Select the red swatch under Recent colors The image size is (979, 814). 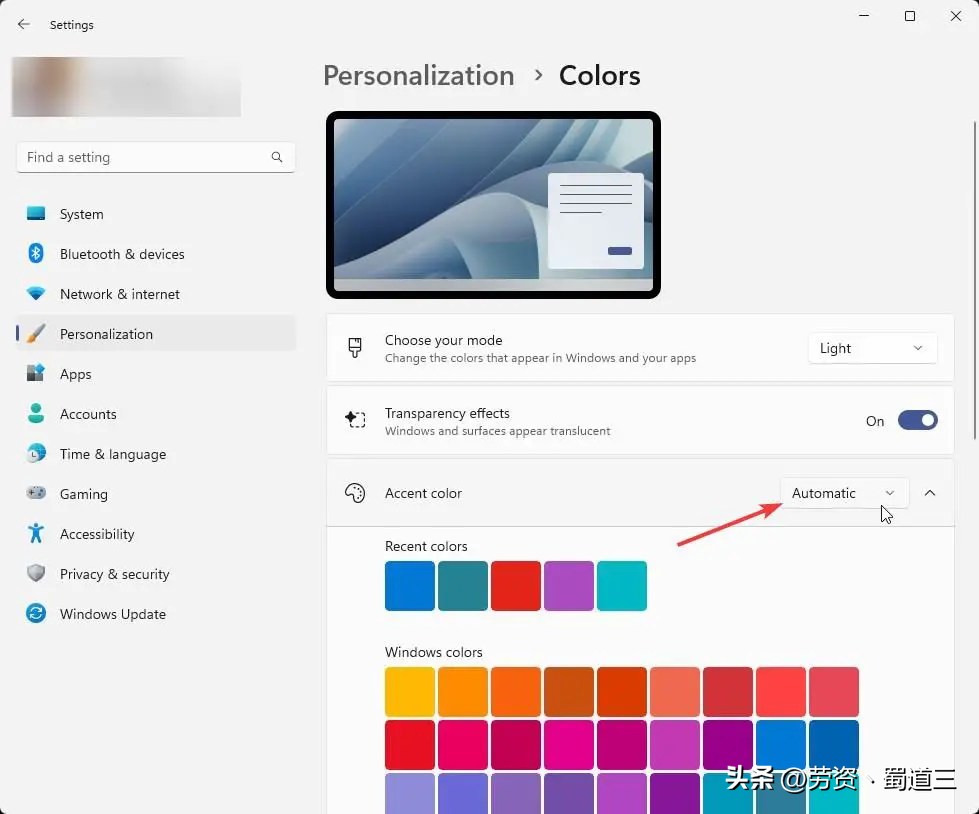[x=515, y=585]
